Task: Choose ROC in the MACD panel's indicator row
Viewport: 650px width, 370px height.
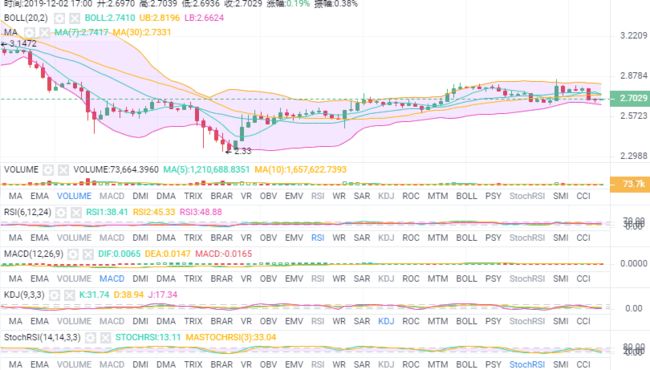Action: (411, 279)
